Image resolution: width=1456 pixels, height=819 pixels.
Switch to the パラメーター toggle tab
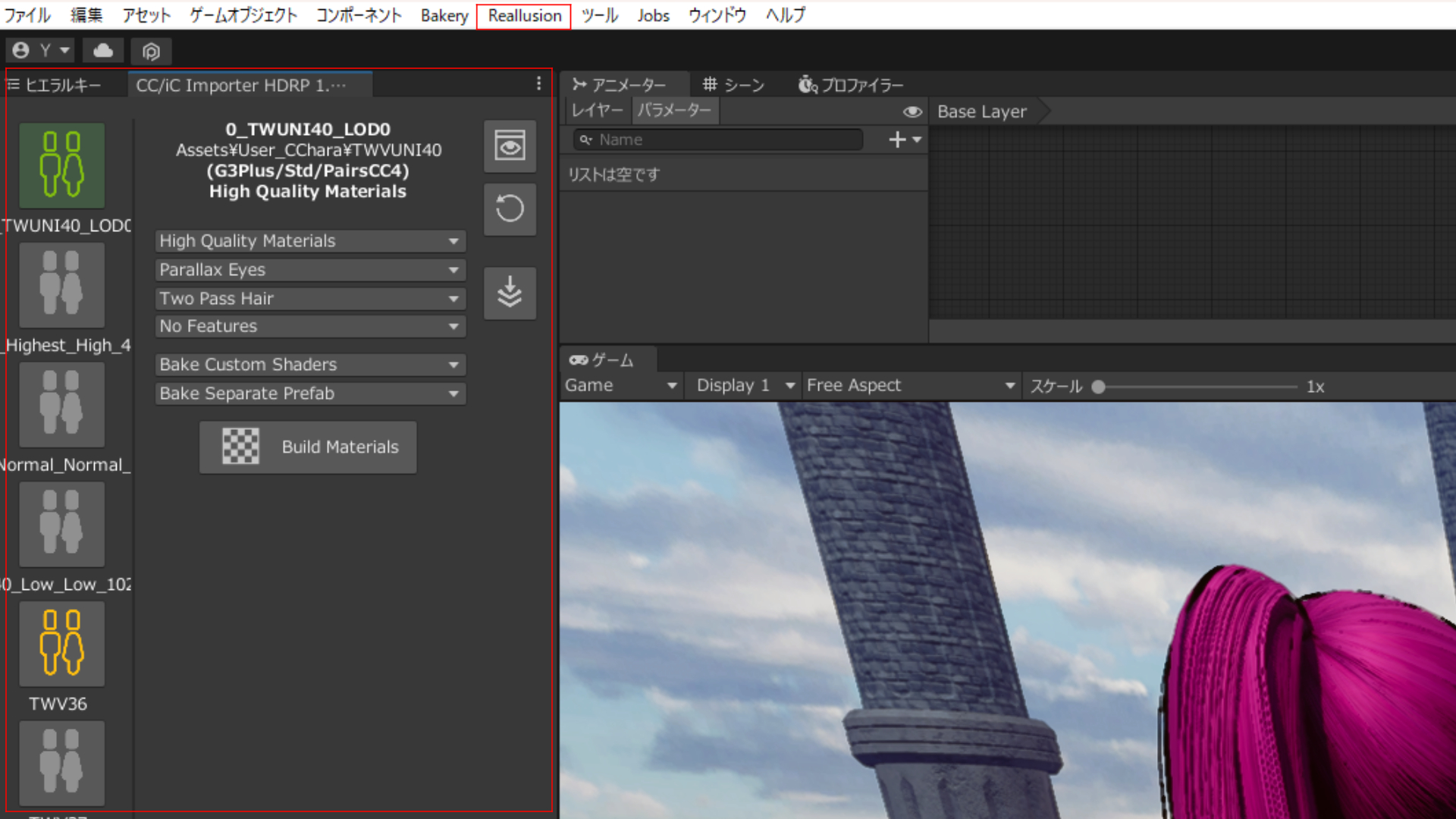[x=674, y=111]
